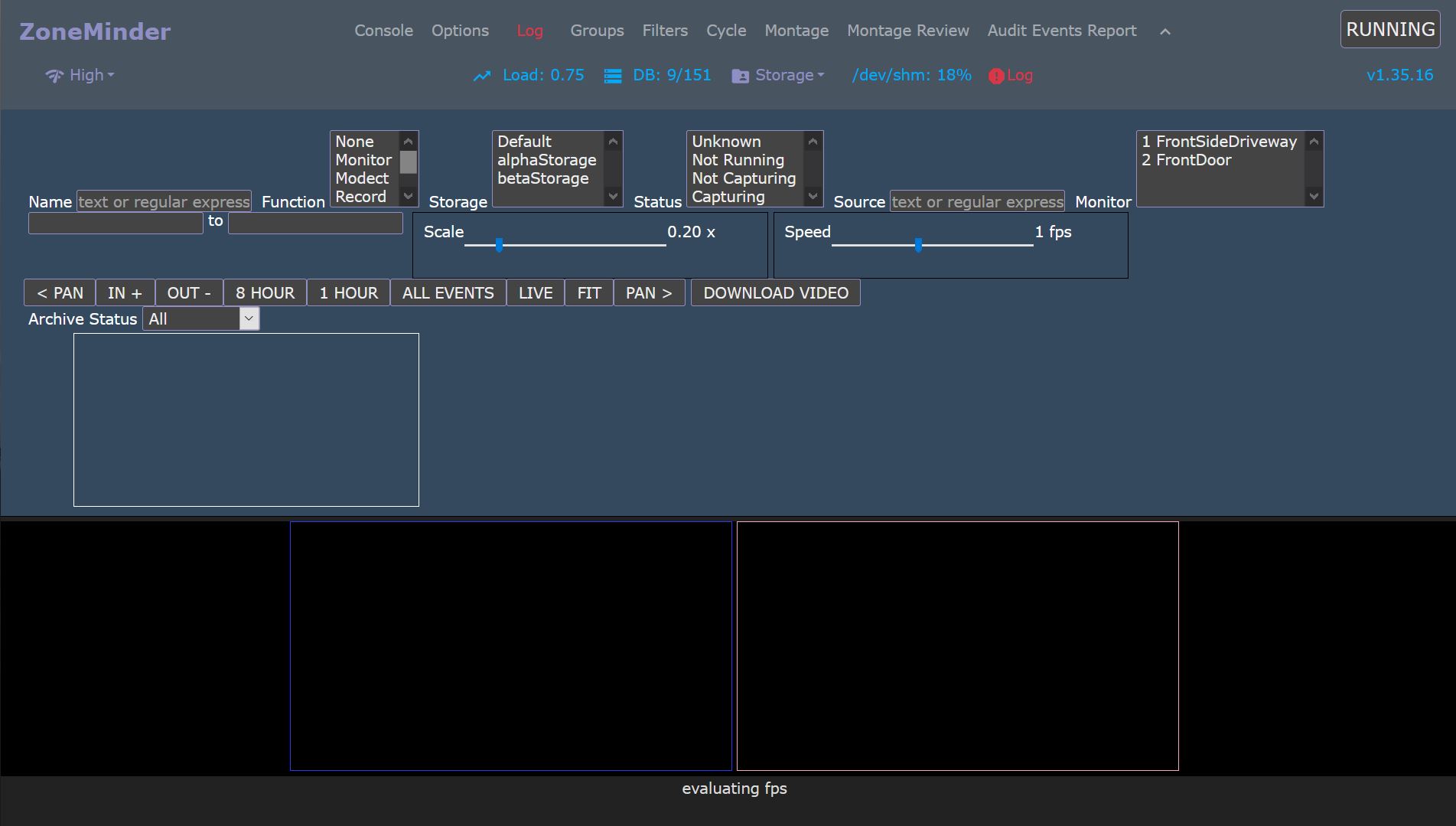Select Monitor in the Function list
This screenshot has height=826, width=1456.
(365, 160)
